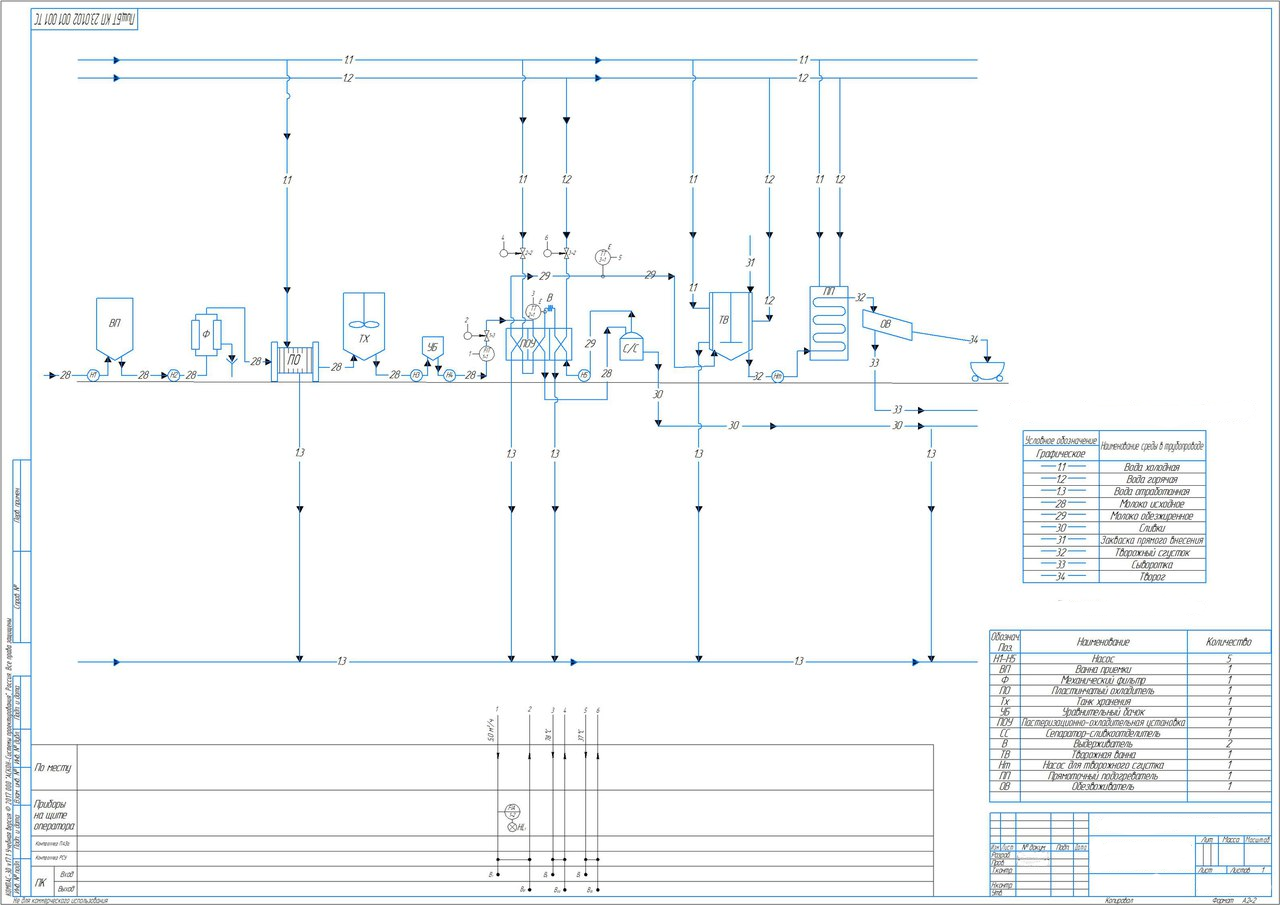This screenshot has width=1280, height=905.
Task: Select the ПП flow heater symbol
Action: 830,322
